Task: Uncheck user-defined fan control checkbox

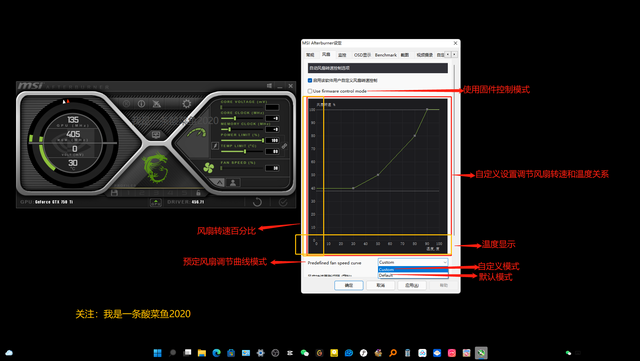Action: pos(310,80)
